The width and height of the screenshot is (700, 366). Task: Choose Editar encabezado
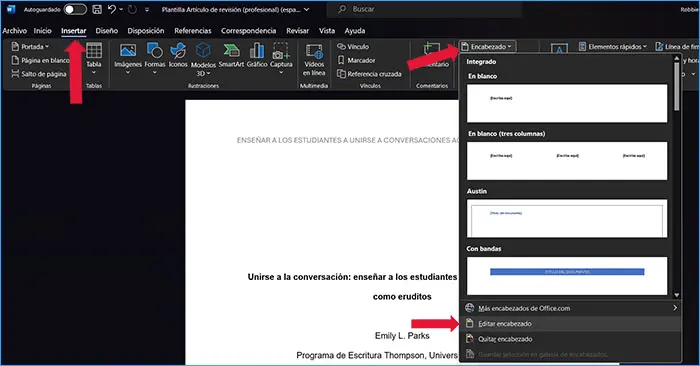click(x=571, y=324)
